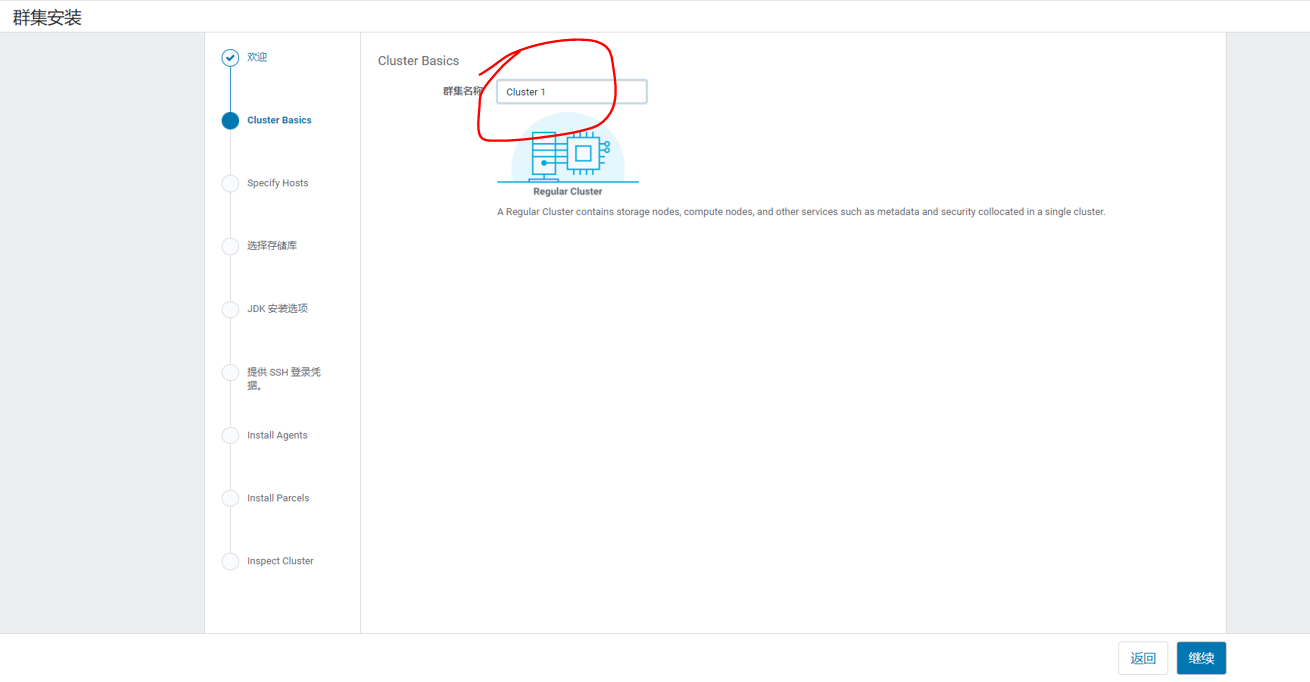Click the Specify Hosts step circle
This screenshot has width=1310, height=682.
pyautogui.click(x=230, y=184)
